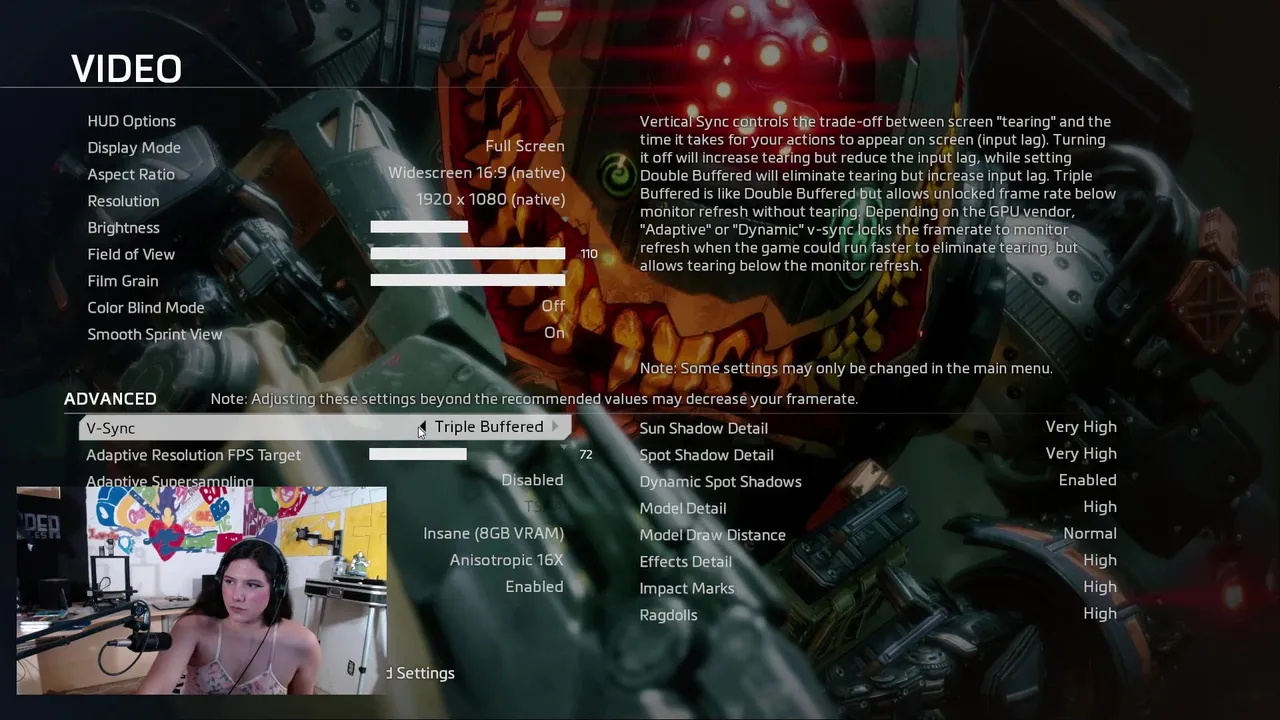
Task: Open HUD Options submenu
Action: pyautogui.click(x=131, y=121)
